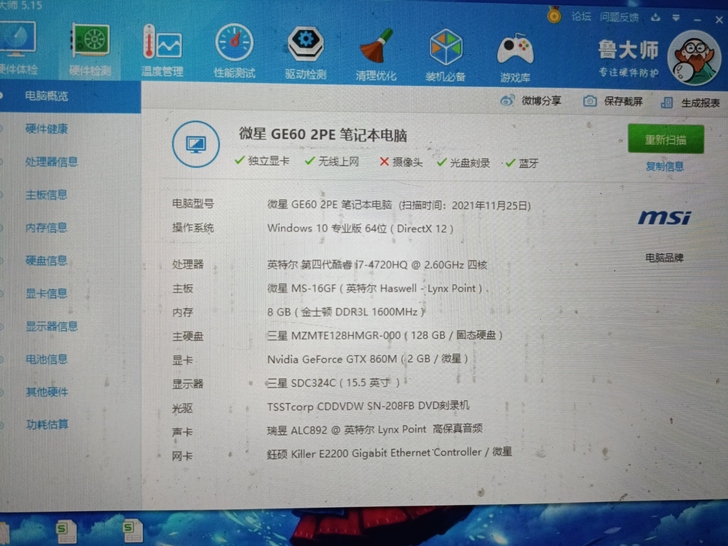Open the 硬件体检 hardware checkup section

coord(18,49)
